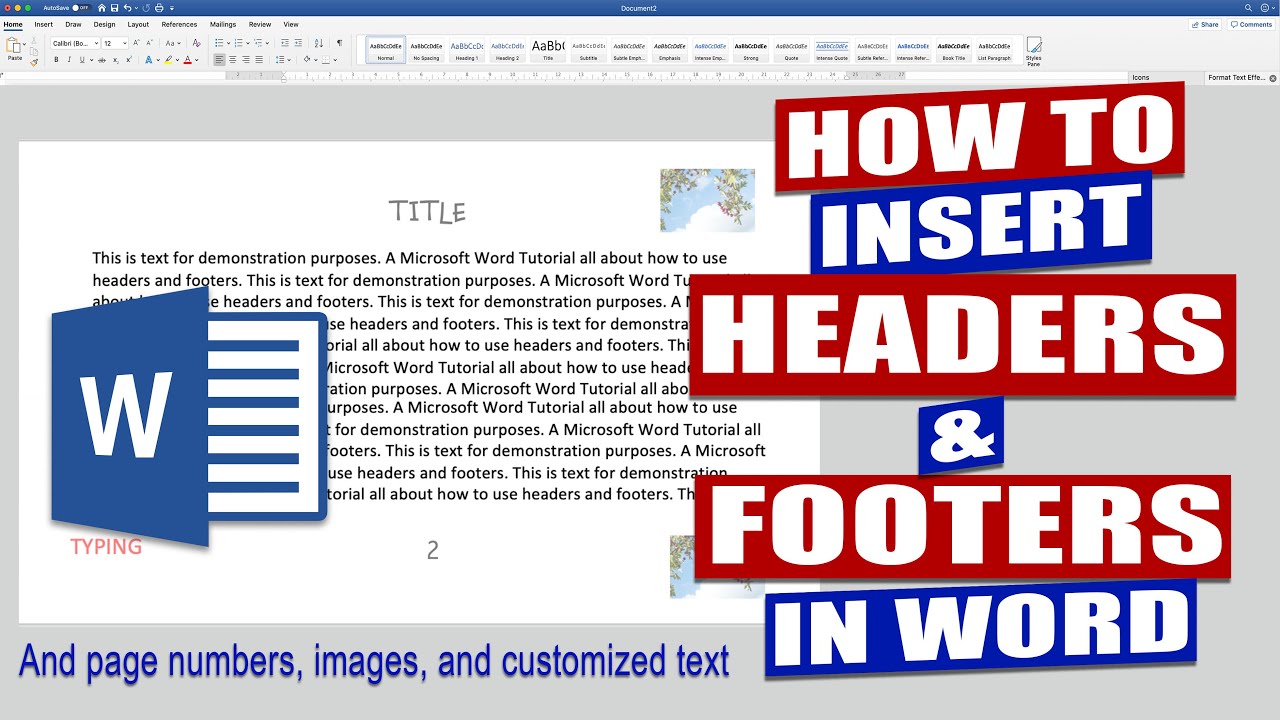Expand the font size 12 dropdown
The width and height of the screenshot is (1280, 720).
coord(115,43)
